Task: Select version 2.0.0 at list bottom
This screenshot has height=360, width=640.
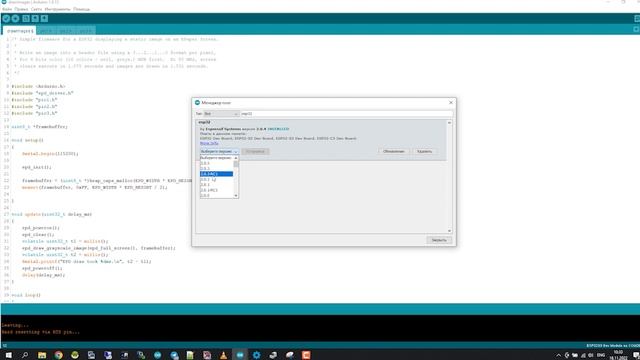Action: point(216,196)
